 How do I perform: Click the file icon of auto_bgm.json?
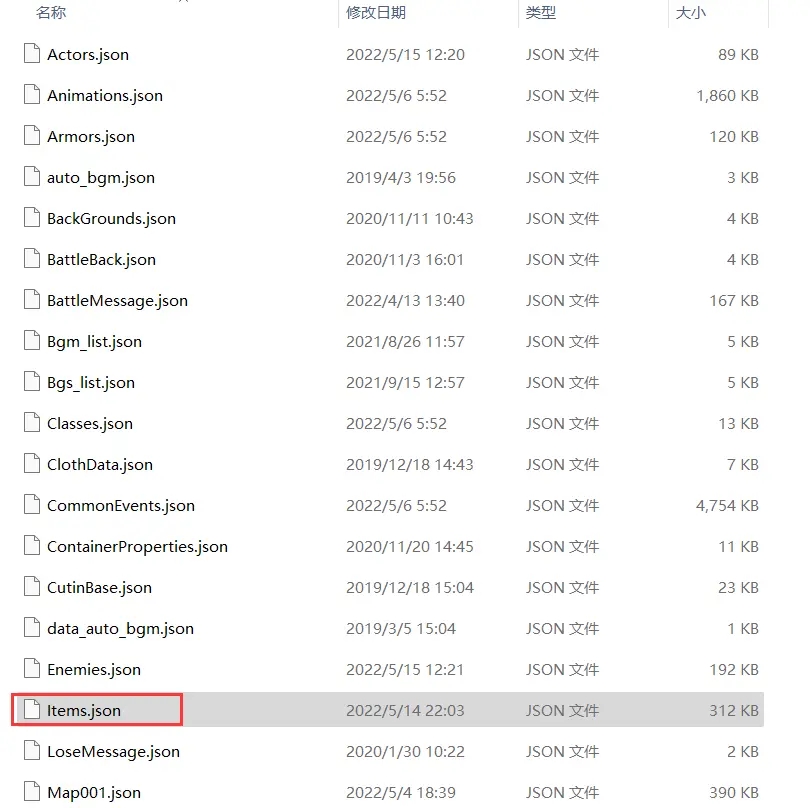coord(32,177)
